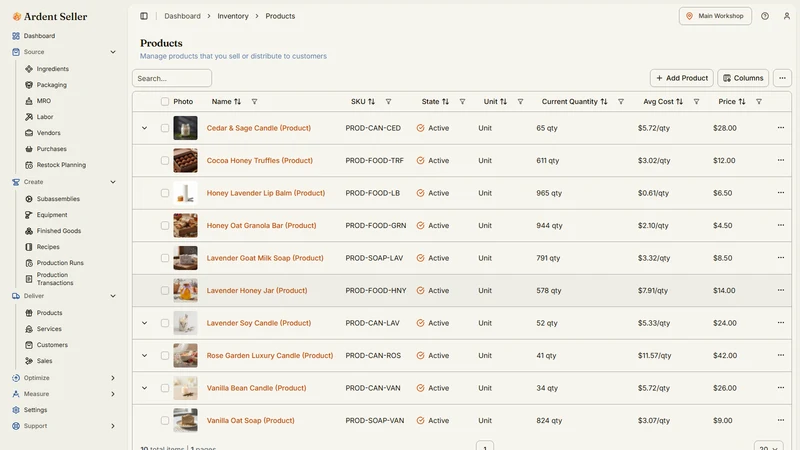Check the Vanilla Bean Candle row
Image resolution: width=800 pixels, height=450 pixels.
(x=165, y=388)
